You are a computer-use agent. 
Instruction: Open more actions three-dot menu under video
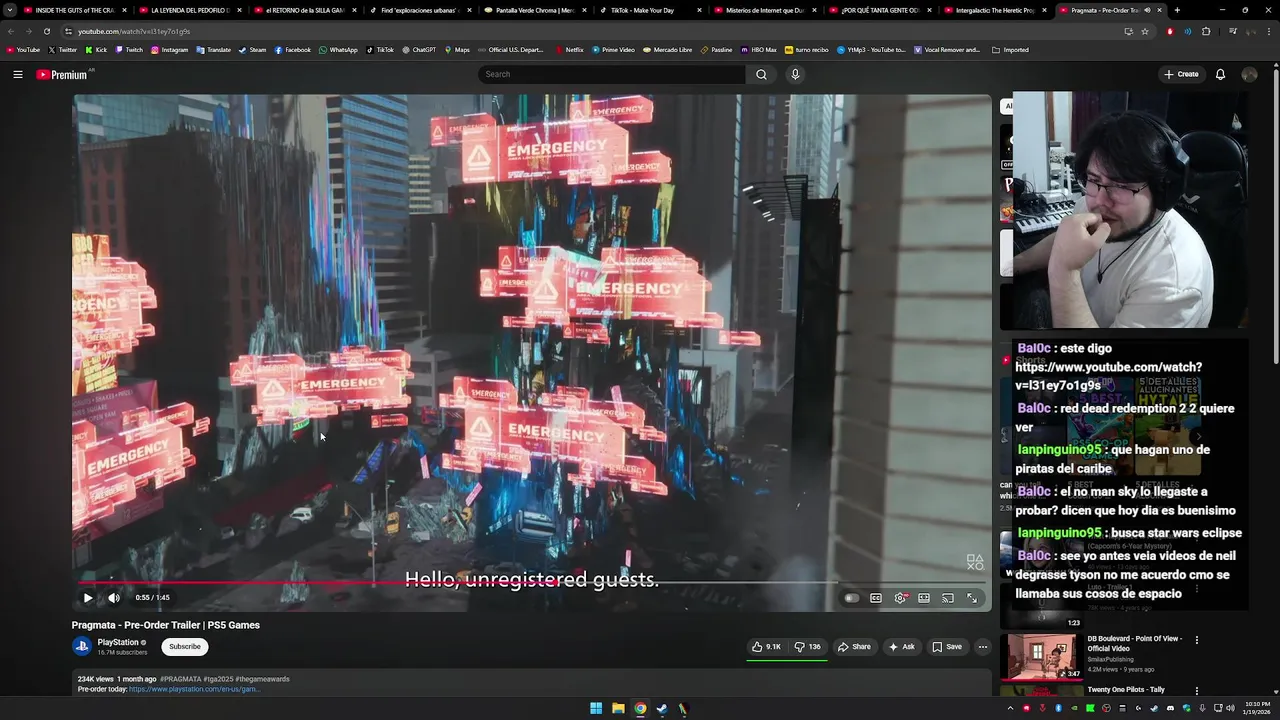(983, 647)
